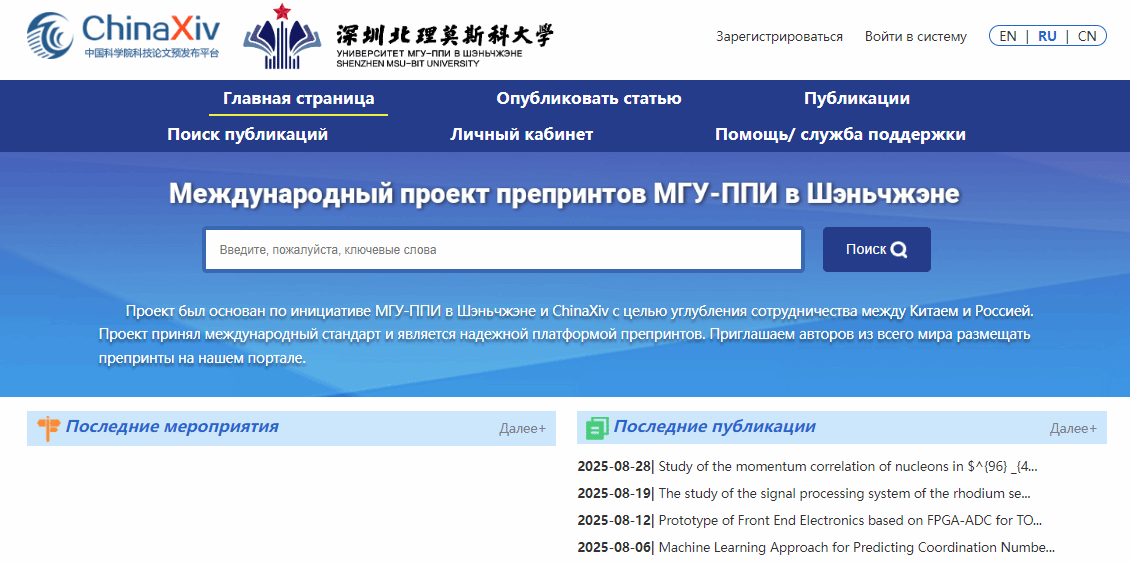Open Главная страница menu item
The image size is (1130, 564).
[x=298, y=98]
